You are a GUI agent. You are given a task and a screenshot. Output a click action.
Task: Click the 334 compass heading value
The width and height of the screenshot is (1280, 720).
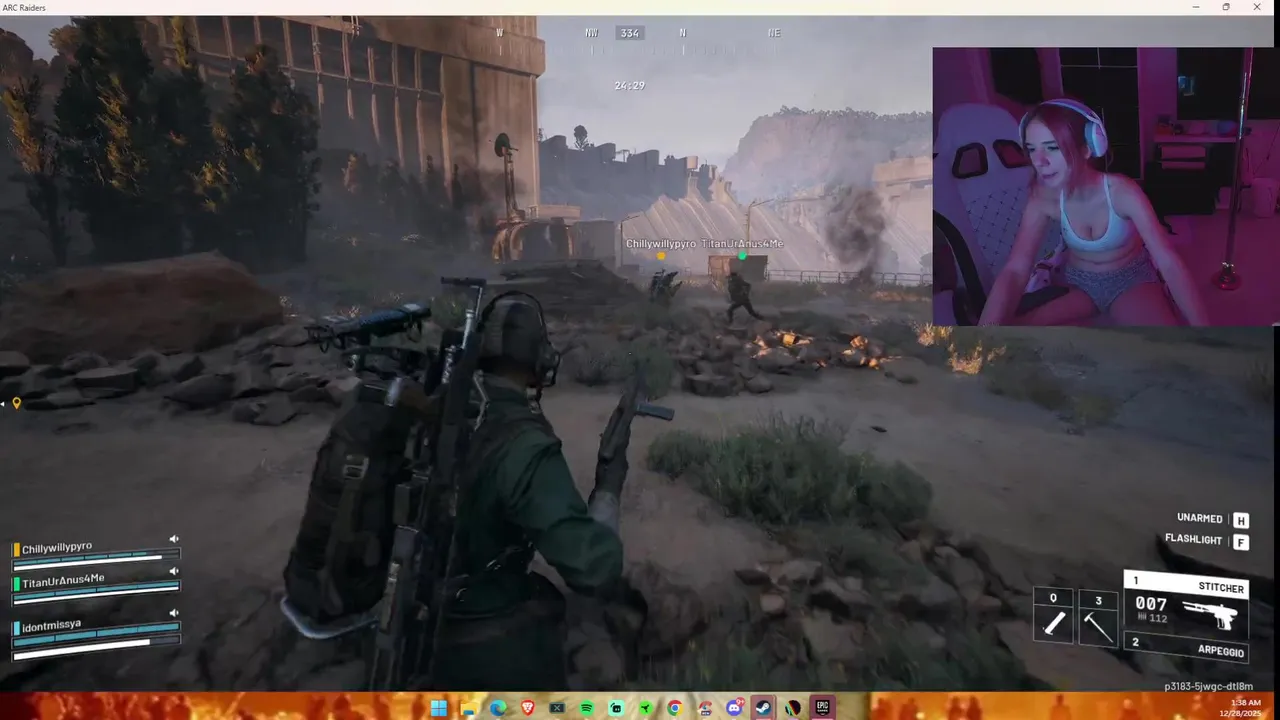(629, 33)
